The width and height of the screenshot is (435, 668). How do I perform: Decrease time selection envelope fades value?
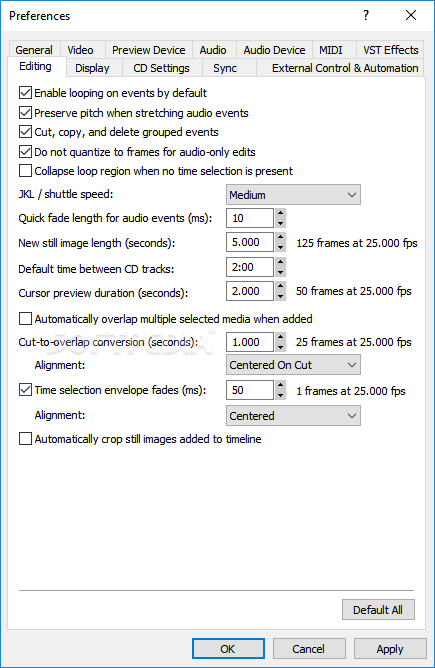point(280,395)
